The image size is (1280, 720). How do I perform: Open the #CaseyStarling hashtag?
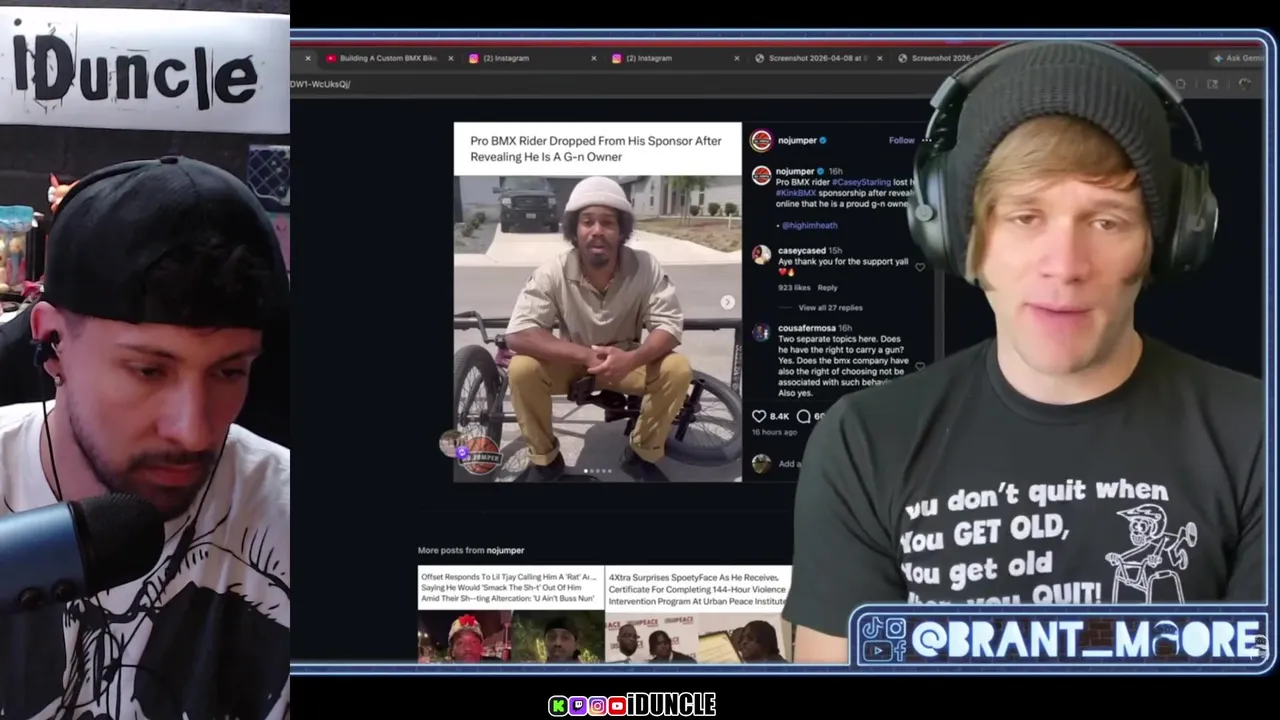[x=861, y=182]
